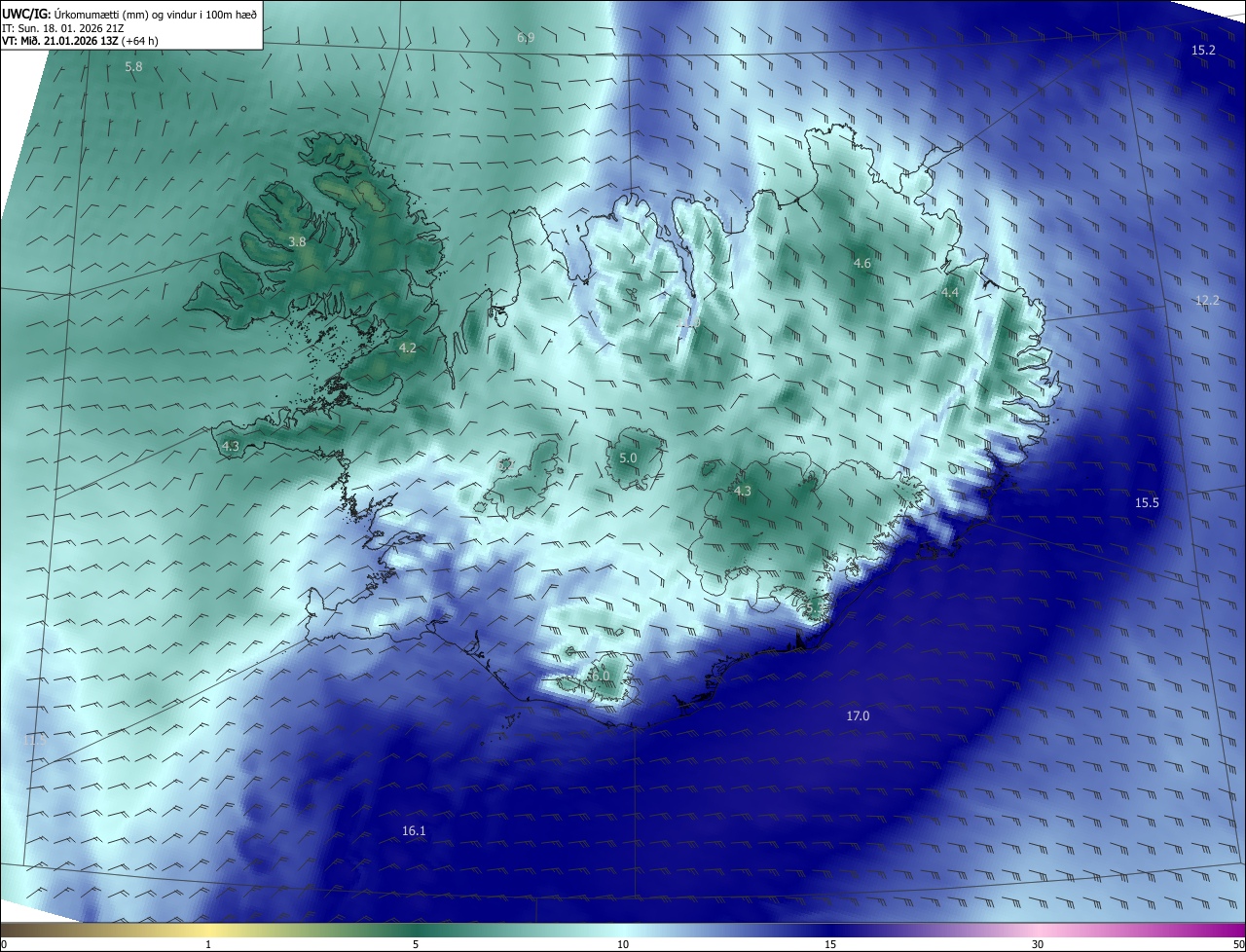Click the navy blue colour at scale value 15

click(x=830, y=930)
